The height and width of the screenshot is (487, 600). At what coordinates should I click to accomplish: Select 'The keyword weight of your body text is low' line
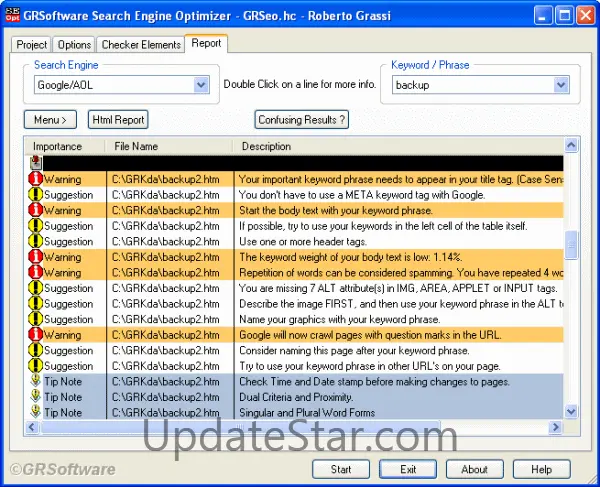click(351, 257)
